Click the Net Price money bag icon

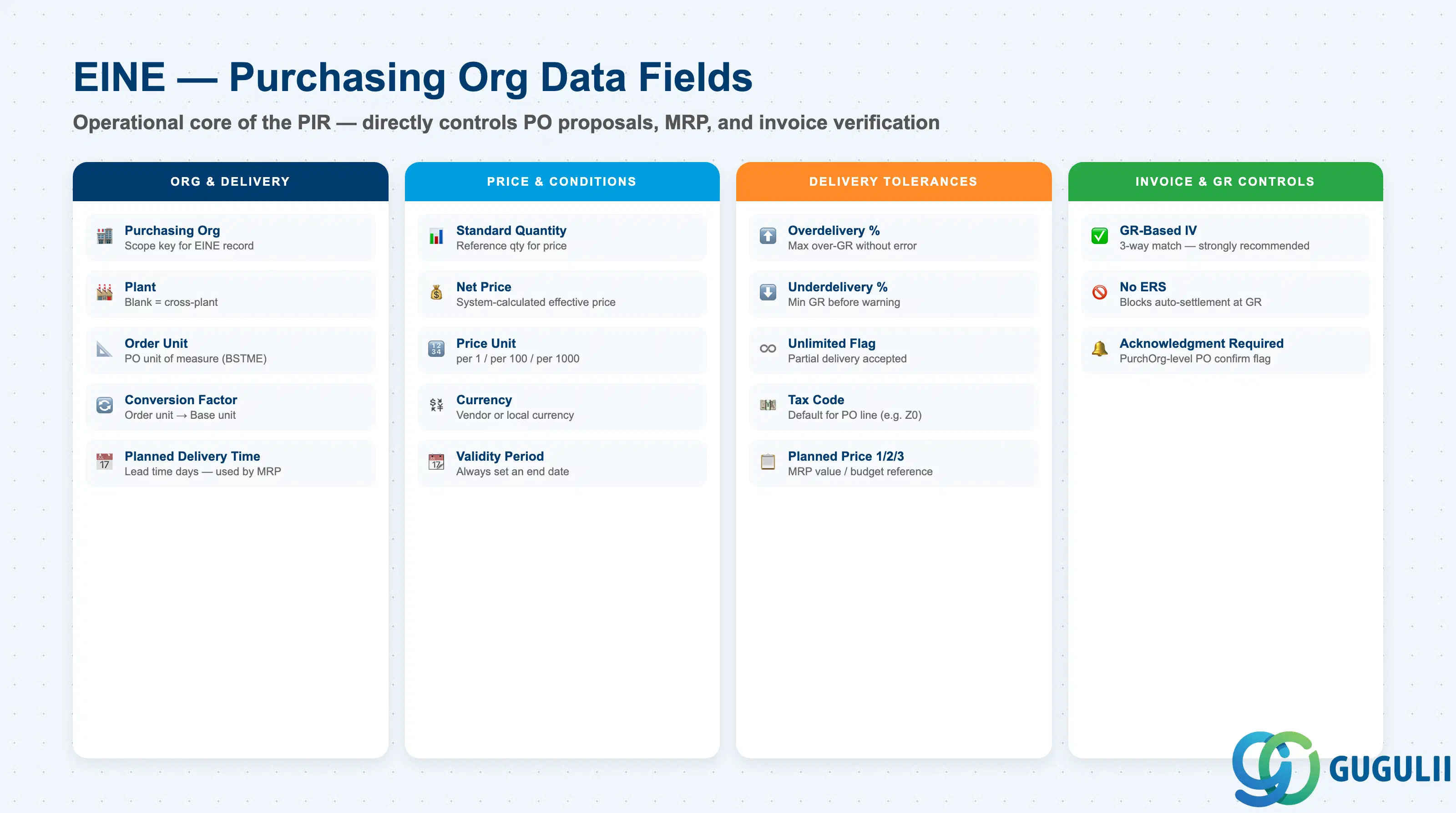pos(436,292)
